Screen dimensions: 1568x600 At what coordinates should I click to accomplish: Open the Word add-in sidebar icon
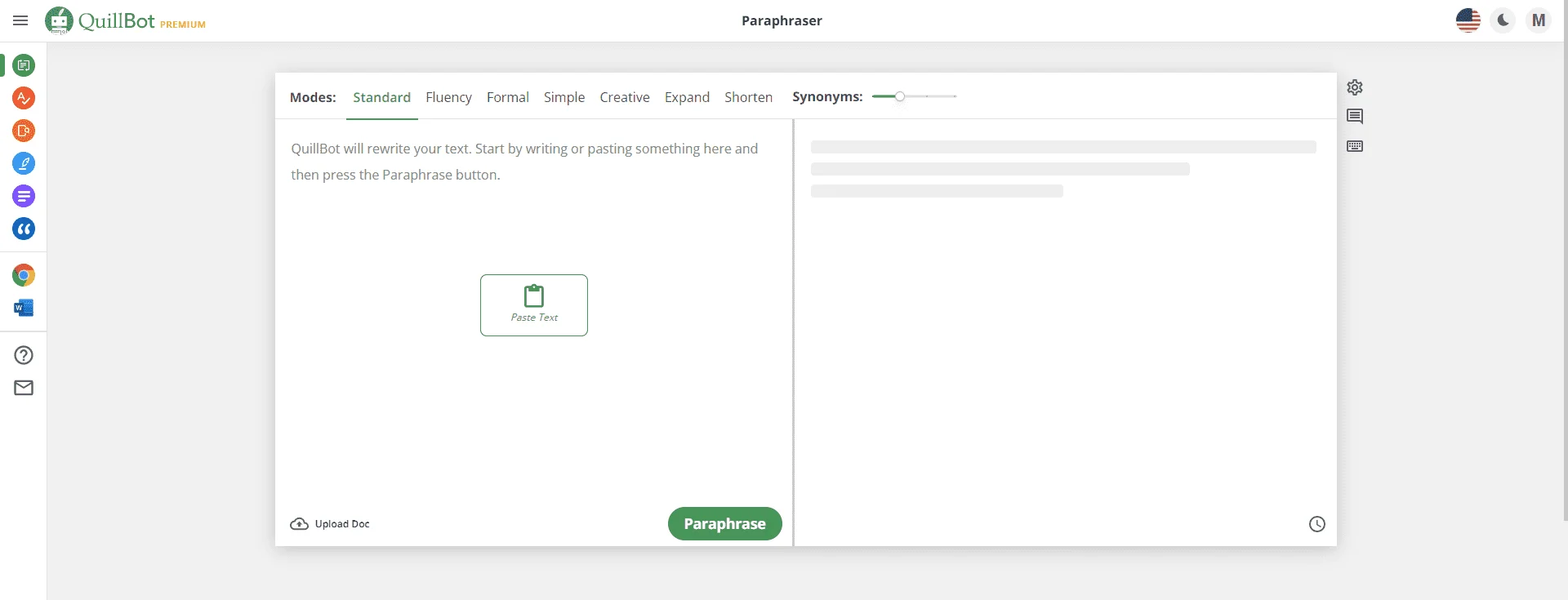[24, 308]
